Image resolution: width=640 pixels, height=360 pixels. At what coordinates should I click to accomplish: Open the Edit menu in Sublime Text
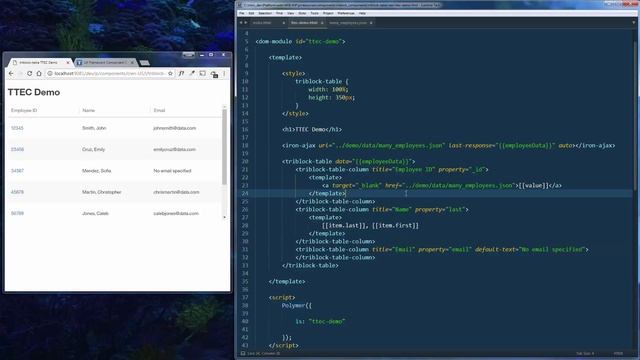251,13
